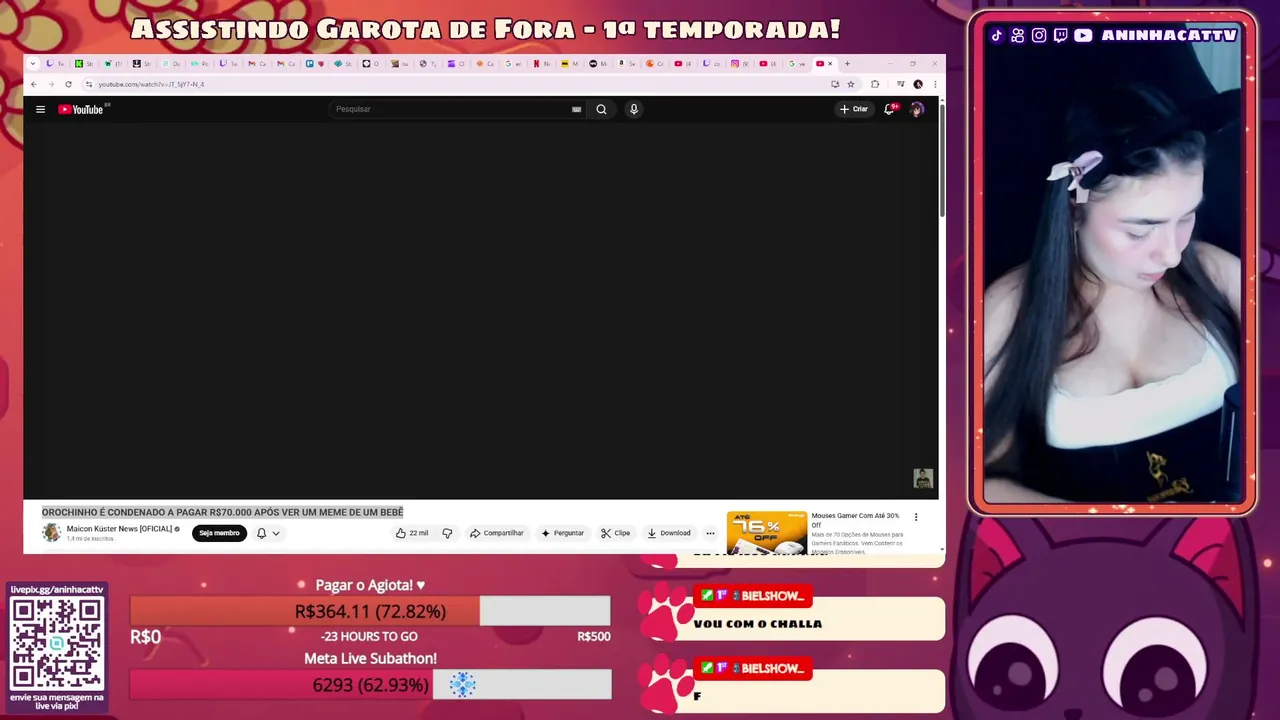The image size is (1280, 720).
Task: Open the on-screen keyboard icon in search
Action: (576, 109)
